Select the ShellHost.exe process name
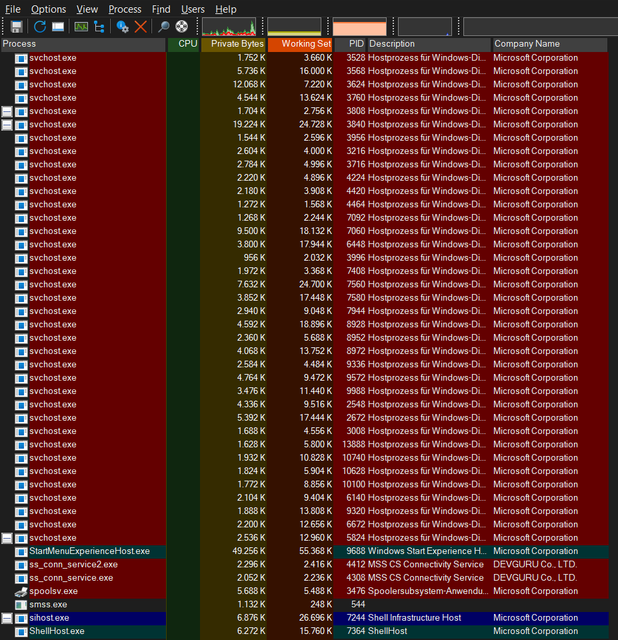The height and width of the screenshot is (640, 618). tap(57, 631)
